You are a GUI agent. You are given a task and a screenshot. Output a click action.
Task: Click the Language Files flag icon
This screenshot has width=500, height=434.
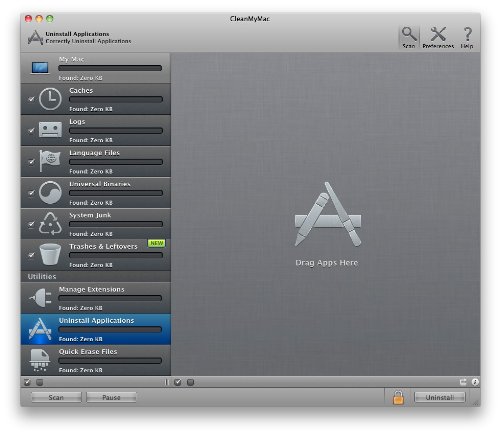click(50, 160)
